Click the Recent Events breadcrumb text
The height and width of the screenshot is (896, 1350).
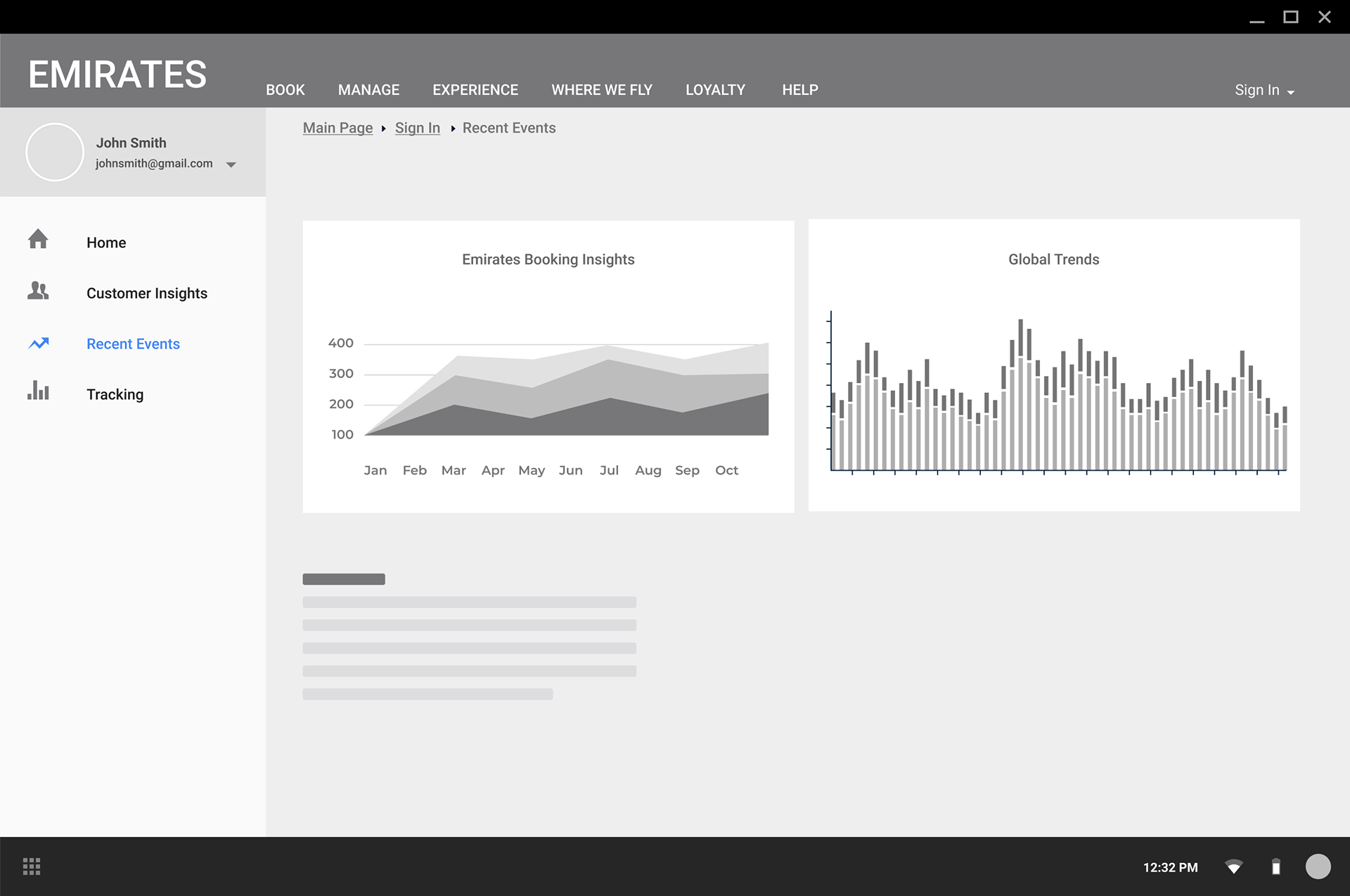pyautogui.click(x=509, y=128)
